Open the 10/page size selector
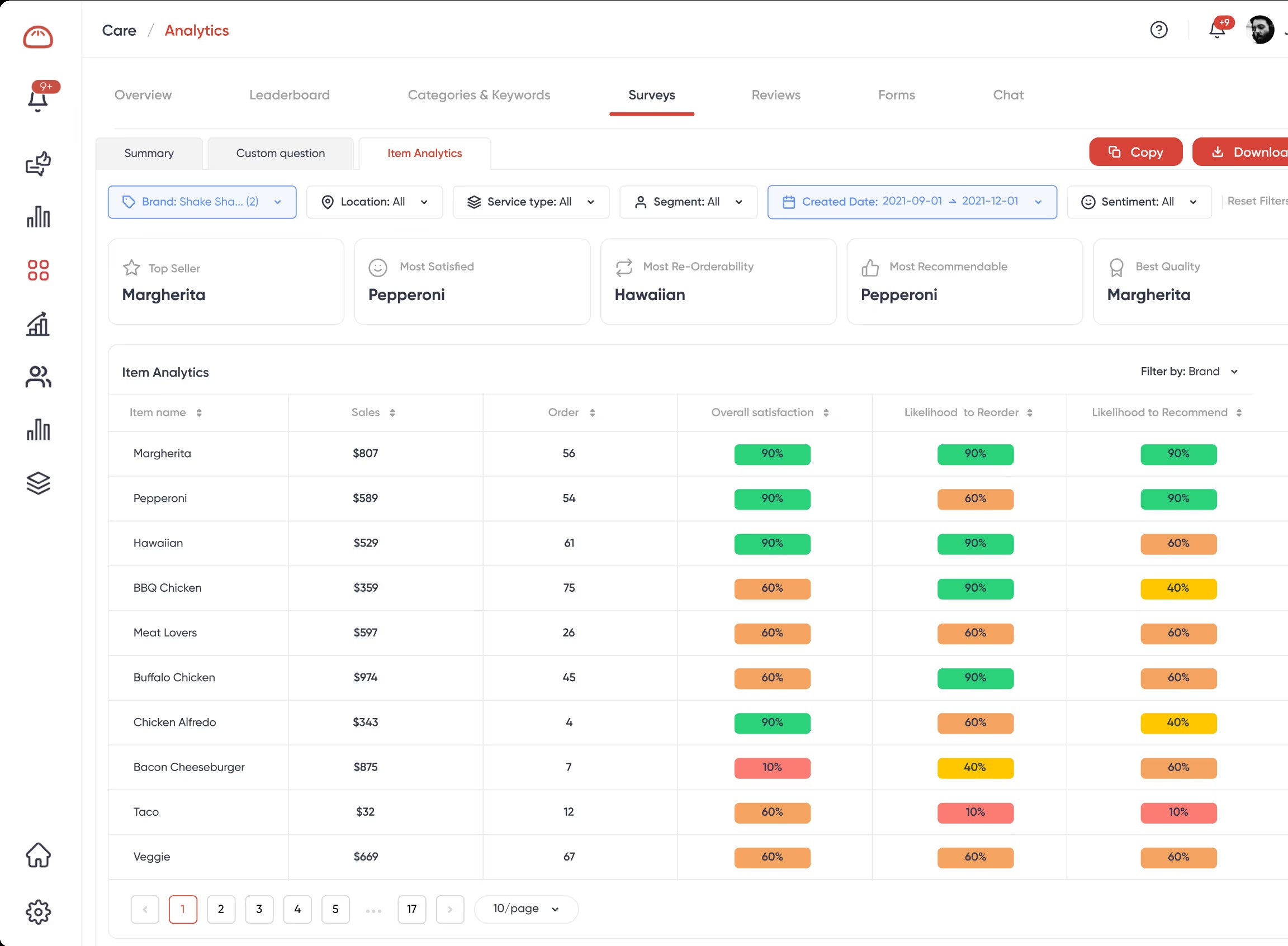The width and height of the screenshot is (1288, 946). [x=525, y=909]
